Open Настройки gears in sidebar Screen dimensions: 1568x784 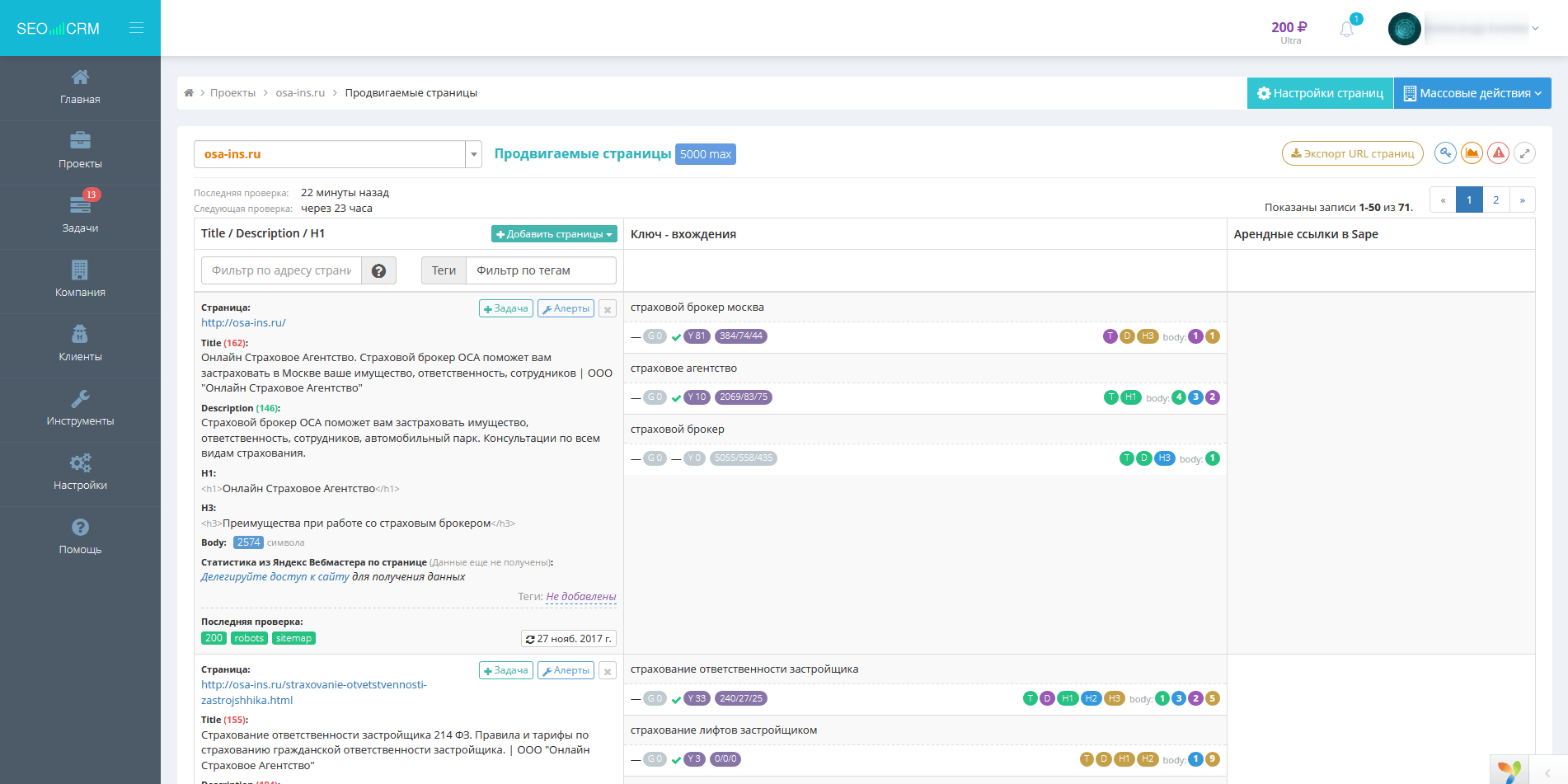80,474
